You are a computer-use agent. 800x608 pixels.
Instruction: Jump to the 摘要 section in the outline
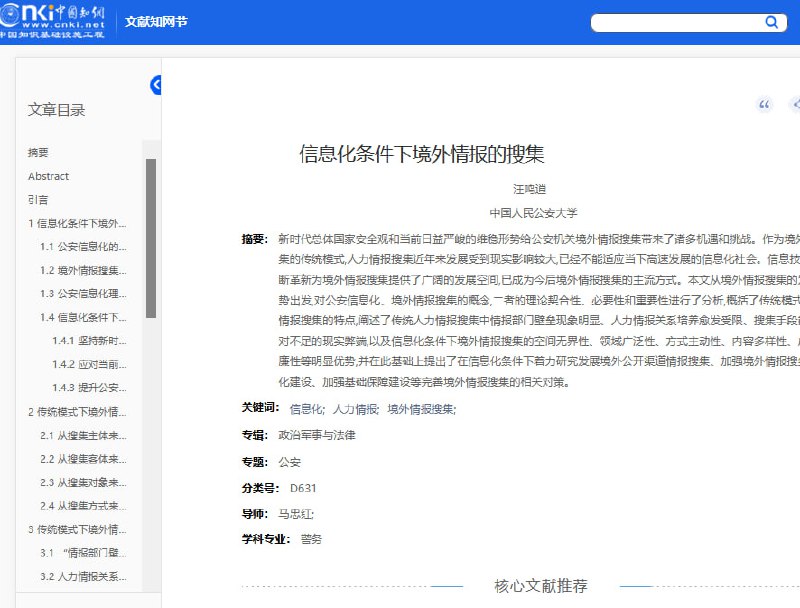click(38, 152)
